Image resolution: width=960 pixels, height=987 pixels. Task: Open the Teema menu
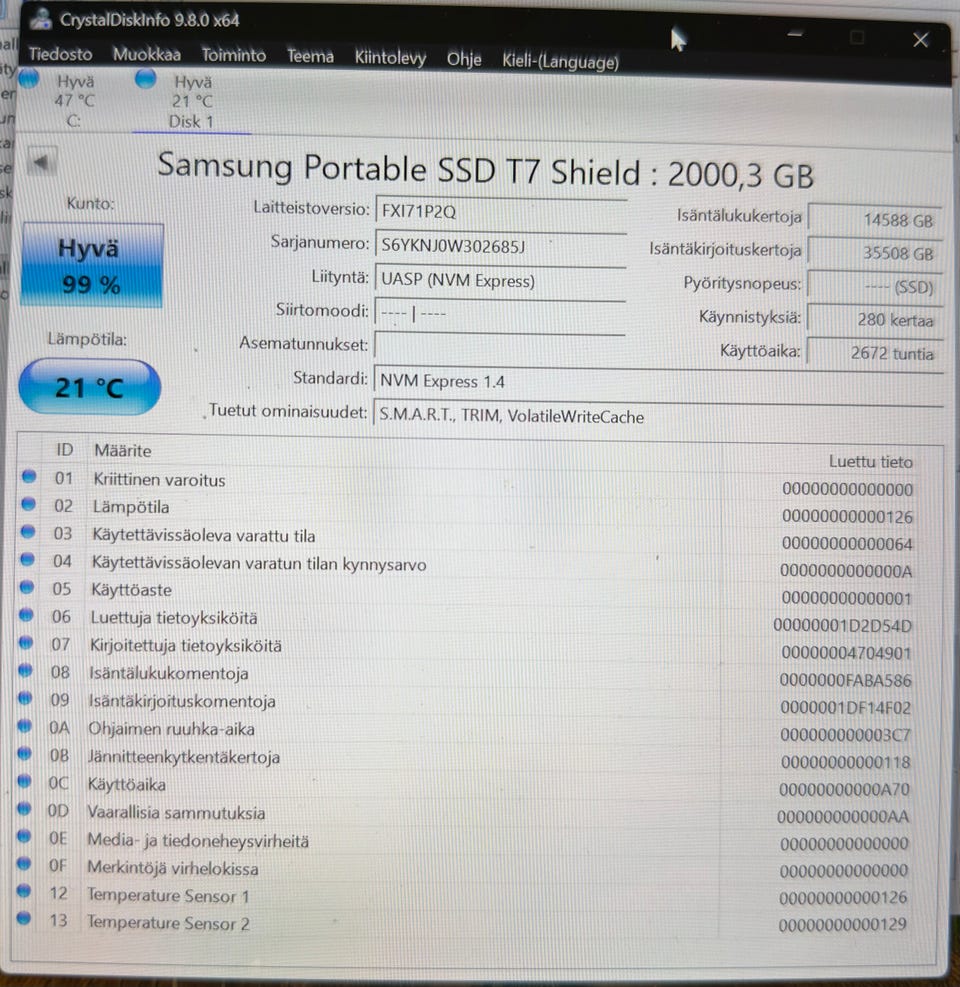310,56
